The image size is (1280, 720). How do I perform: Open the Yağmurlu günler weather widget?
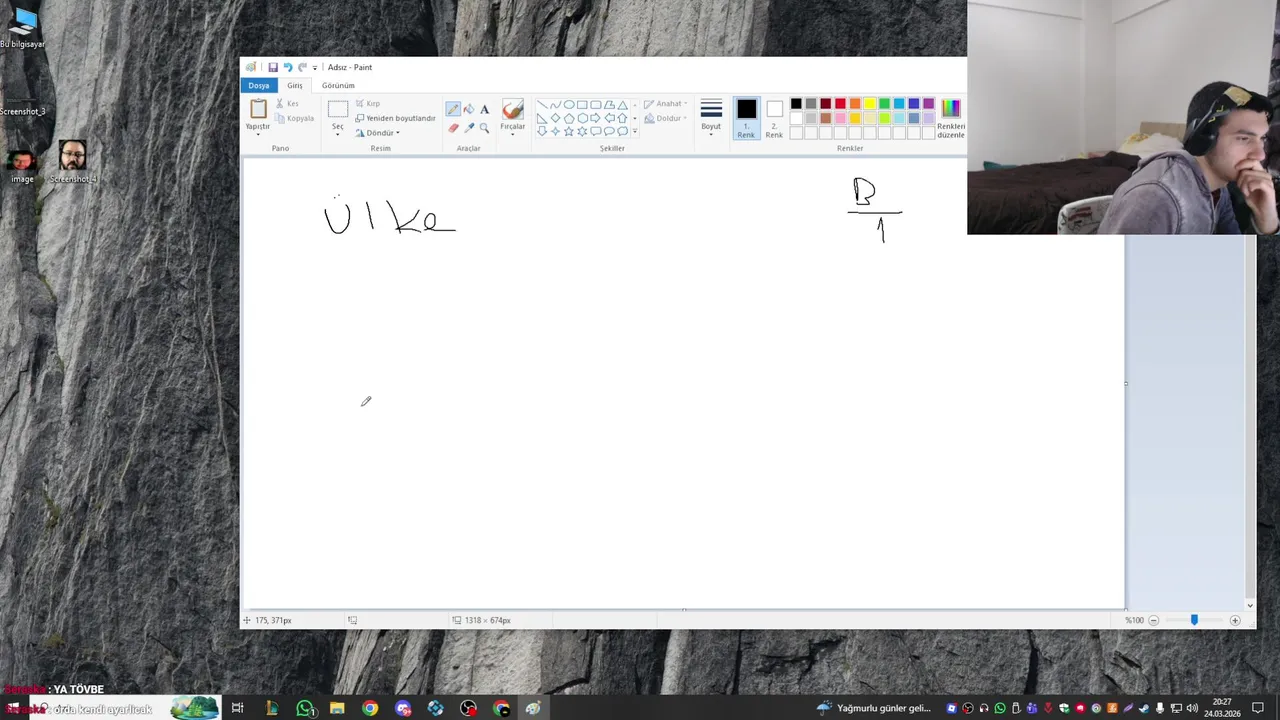click(874, 708)
